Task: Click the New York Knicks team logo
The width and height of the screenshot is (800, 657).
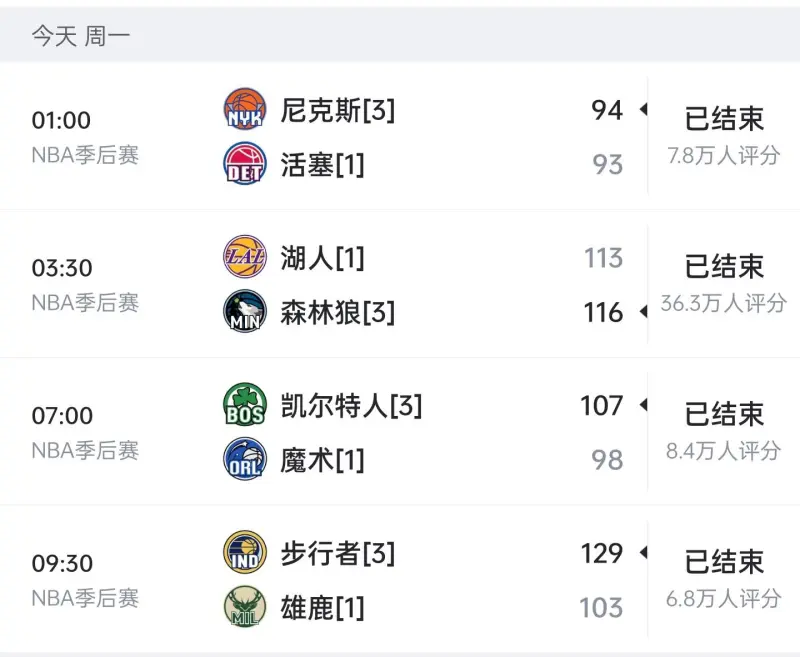Action: pos(244,110)
